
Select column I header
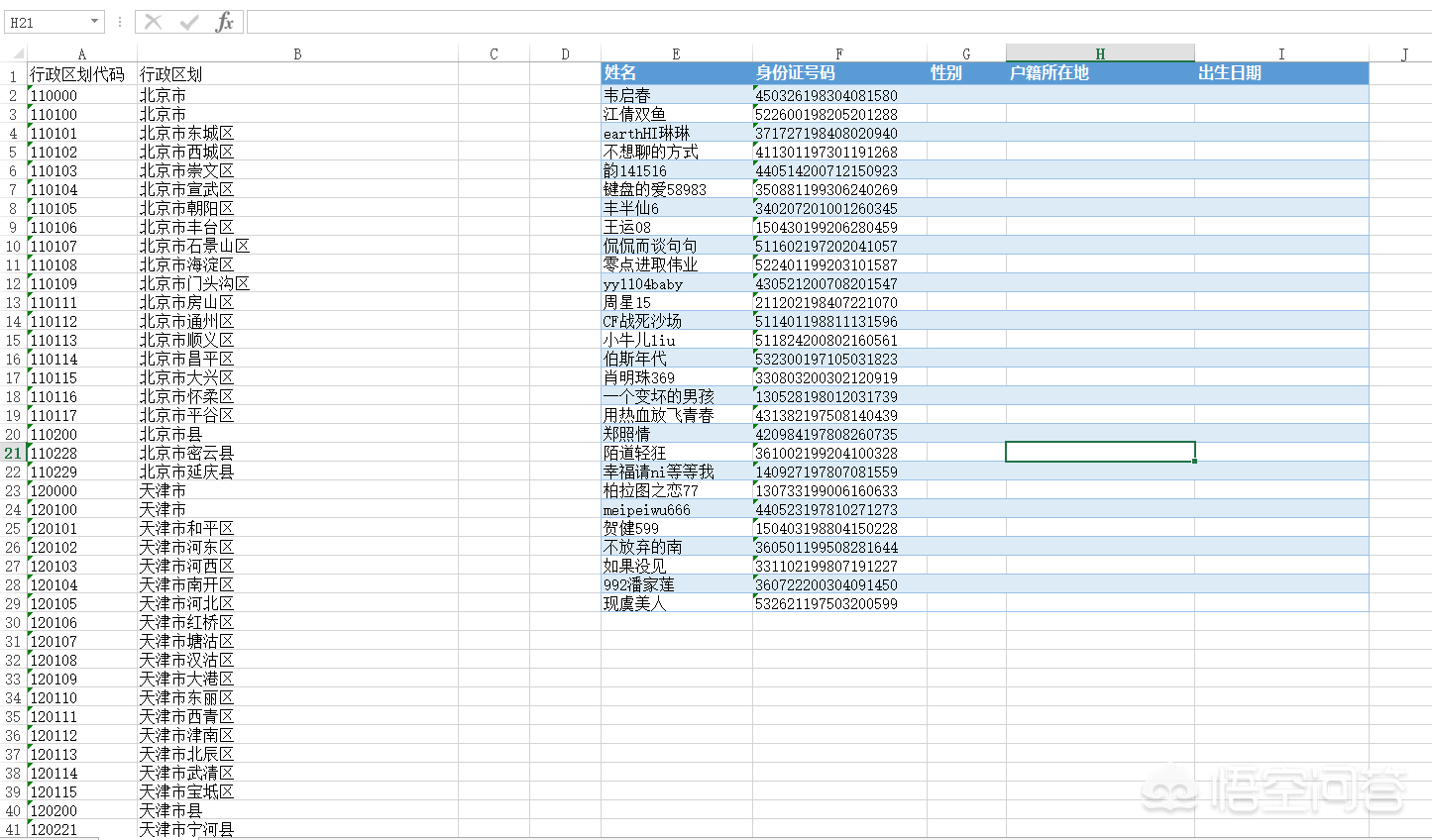(1281, 54)
